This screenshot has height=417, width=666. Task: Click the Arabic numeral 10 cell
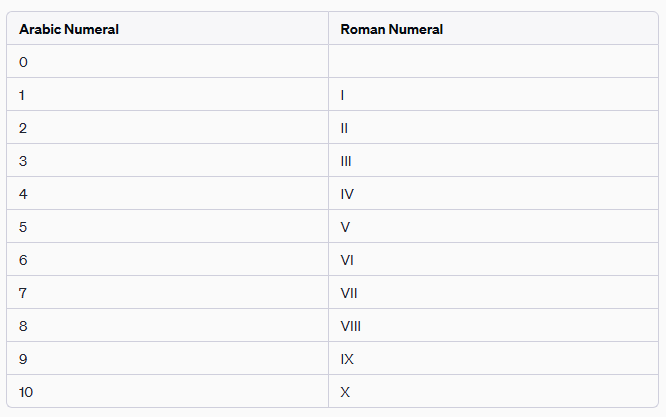(x=27, y=392)
